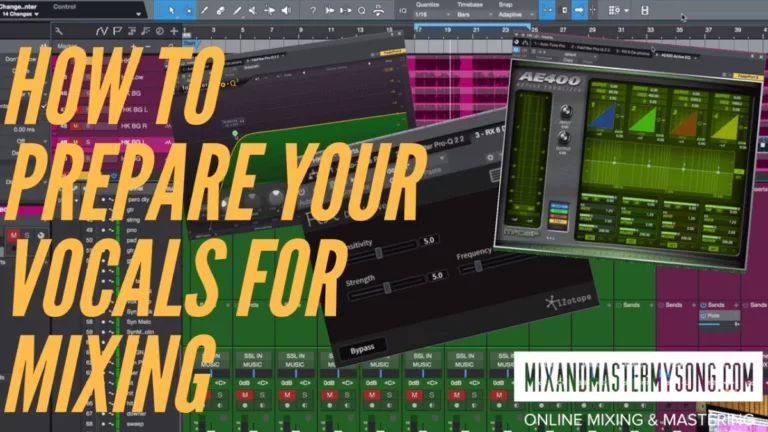
Task: Click bar 17 on the timeline ruler
Action: 418,30
